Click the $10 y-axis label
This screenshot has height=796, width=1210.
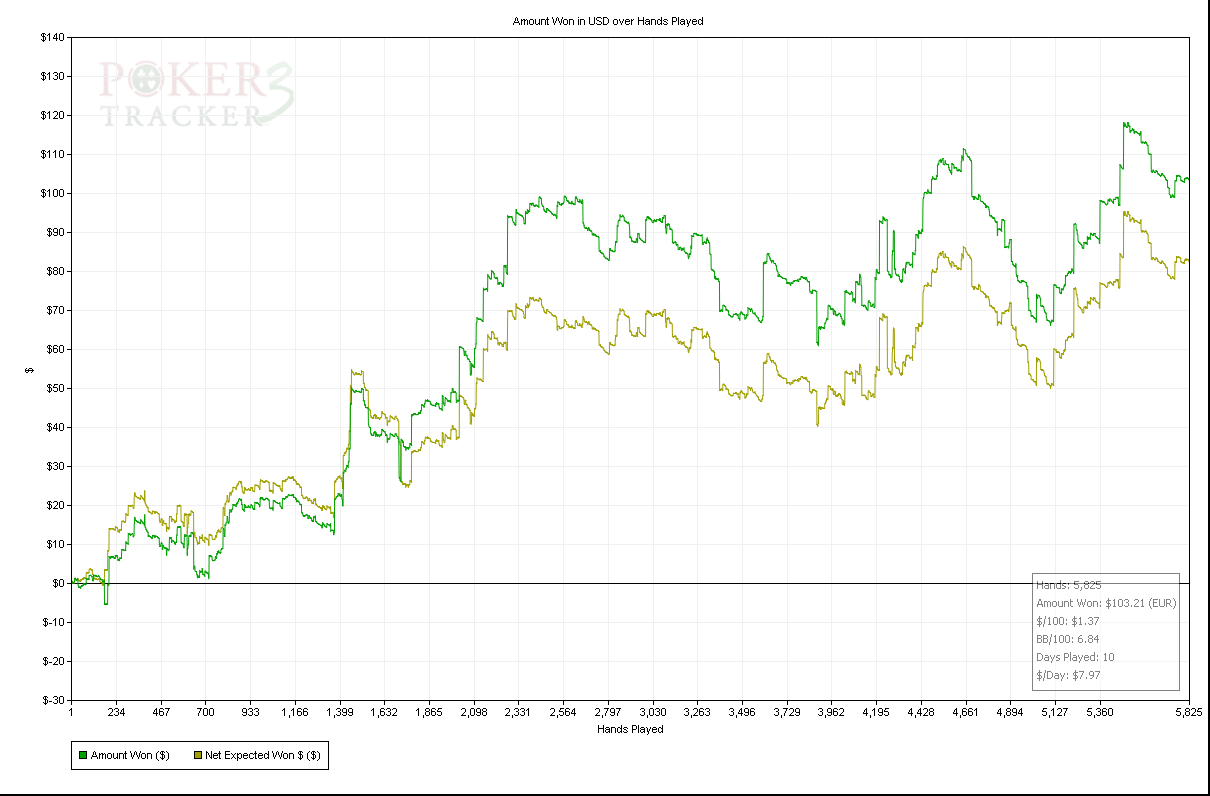pyautogui.click(x=55, y=545)
